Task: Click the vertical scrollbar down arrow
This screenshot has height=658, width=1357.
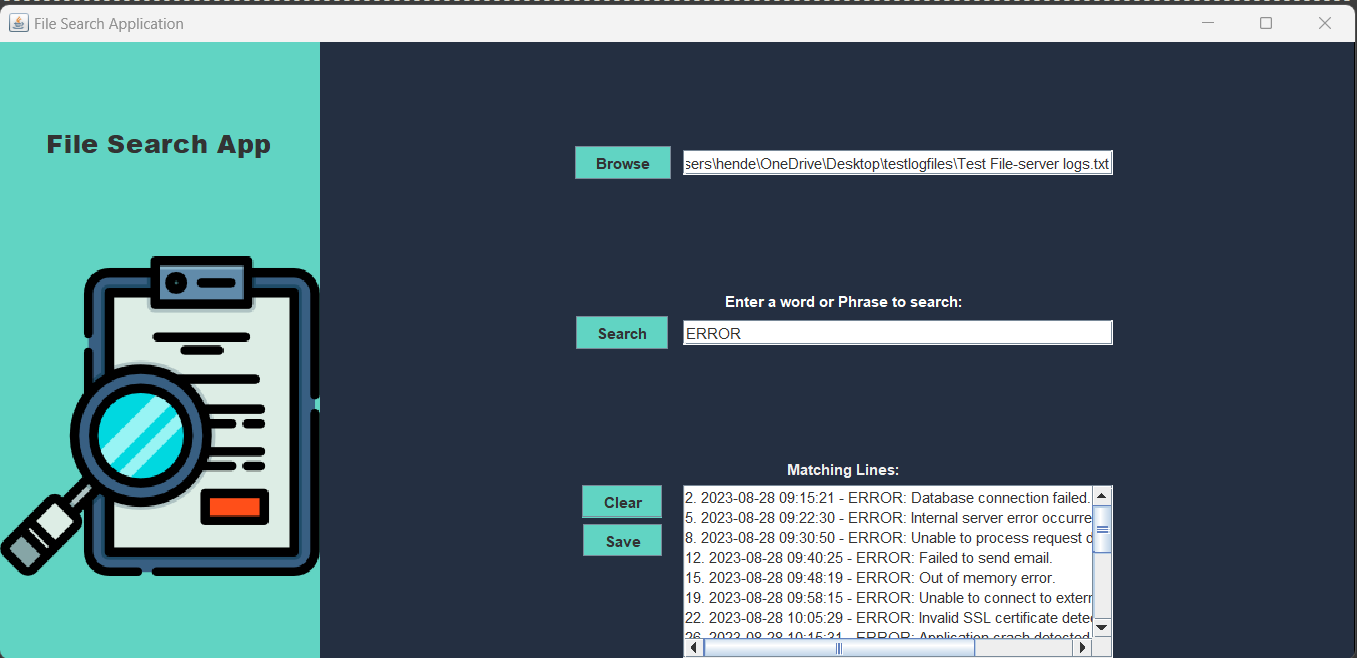Action: (1101, 628)
